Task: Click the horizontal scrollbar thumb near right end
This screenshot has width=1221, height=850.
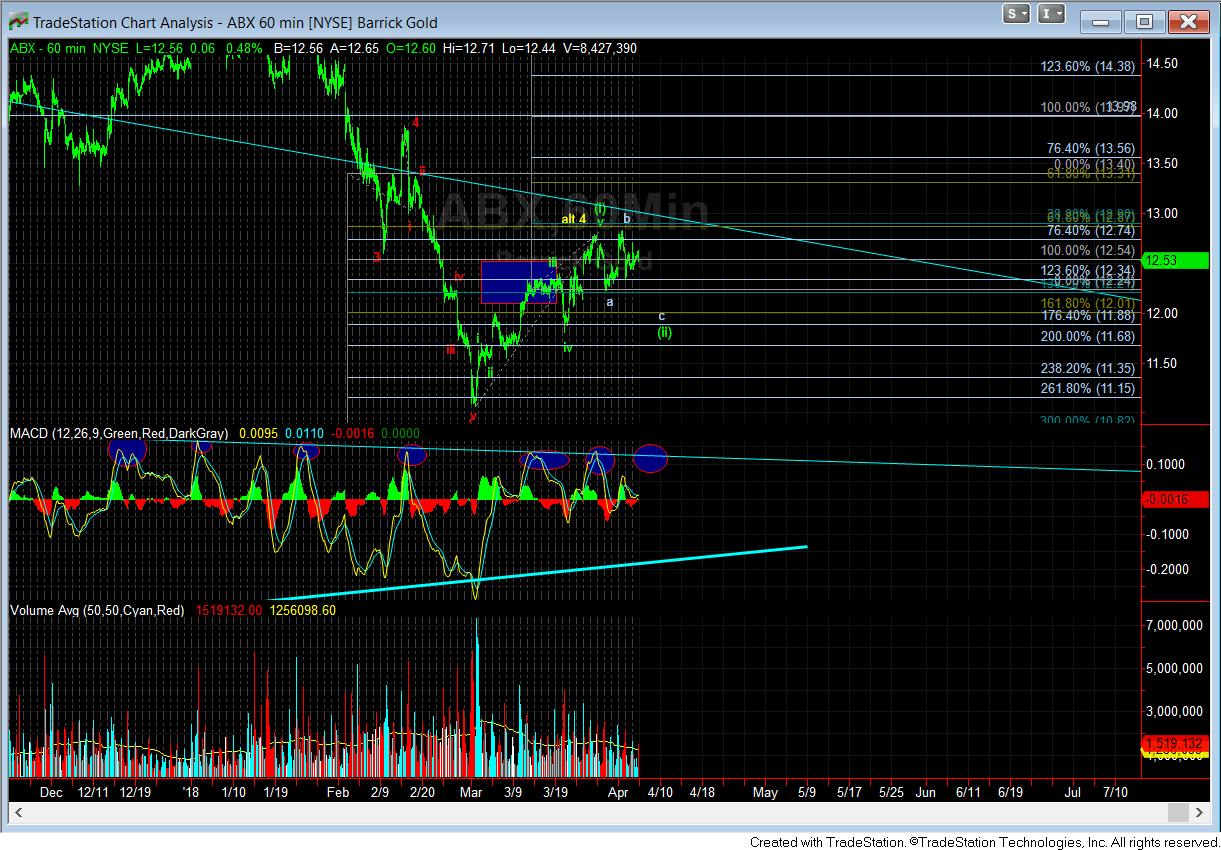Action: pyautogui.click(x=1180, y=811)
